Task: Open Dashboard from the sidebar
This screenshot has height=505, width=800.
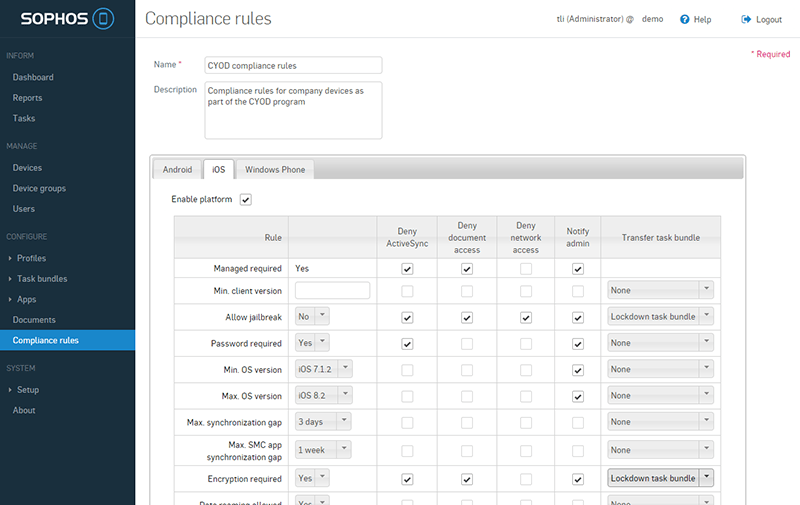Action: click(x=33, y=77)
